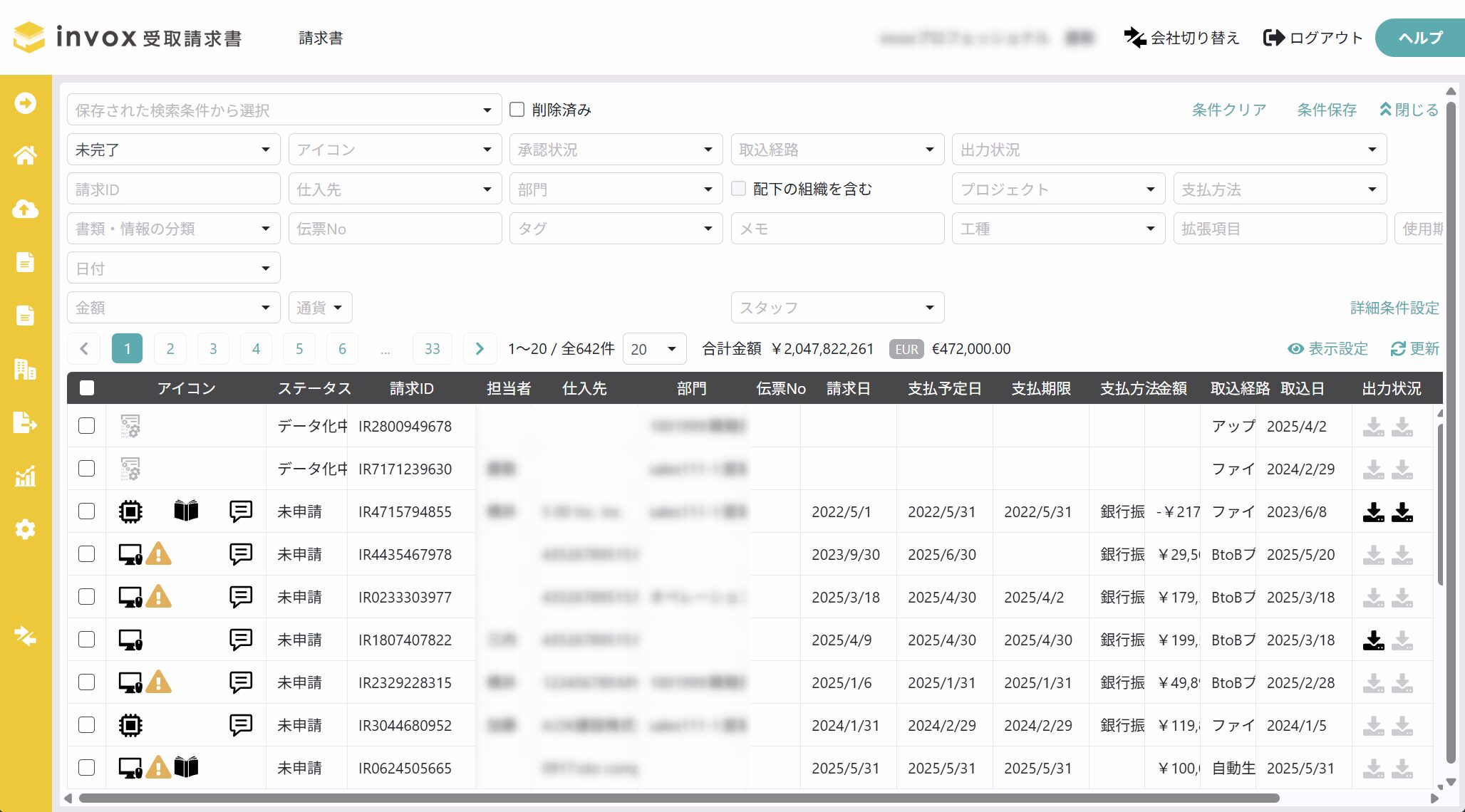Viewport: 1465px width, 812px height.
Task: Click the 請求ID input field
Action: pyautogui.click(x=173, y=189)
